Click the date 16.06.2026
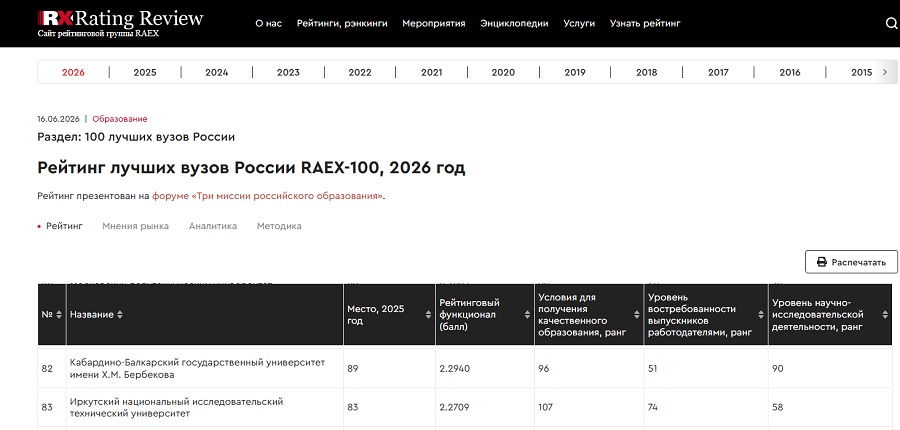Viewport: 900px width, 430px height. click(58, 119)
